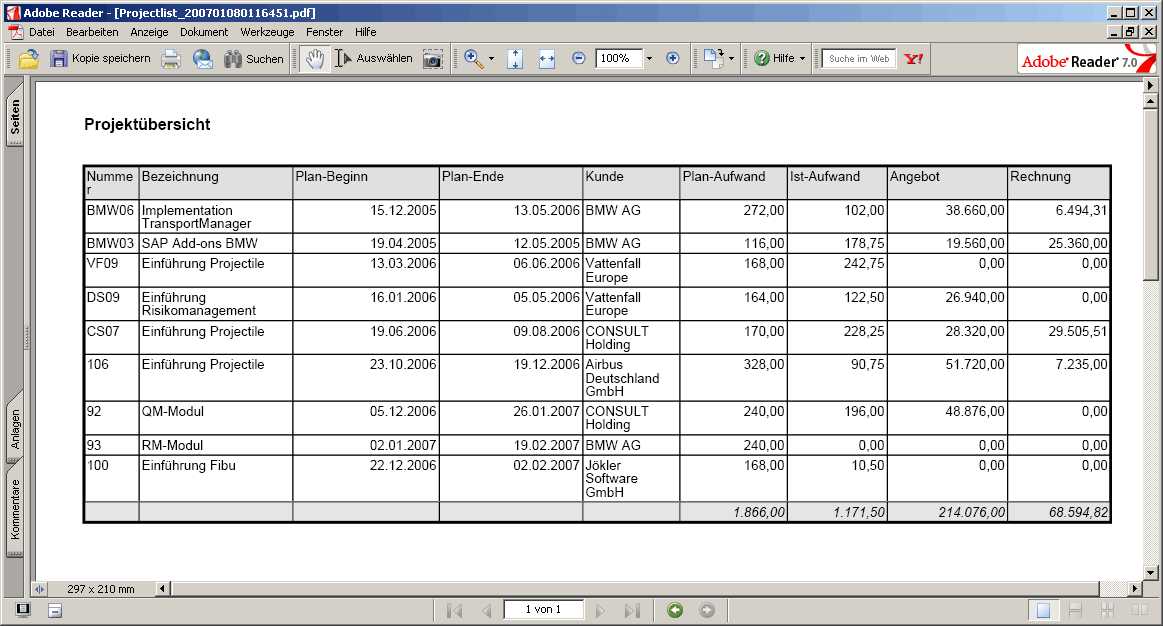Choose the Zoom In magnifier tool
Image resolution: width=1163 pixels, height=626 pixels.
[472, 59]
